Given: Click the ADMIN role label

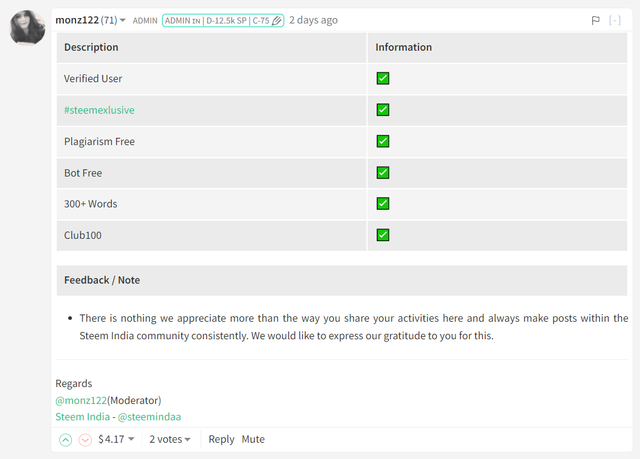Looking at the screenshot, I should [145, 20].
